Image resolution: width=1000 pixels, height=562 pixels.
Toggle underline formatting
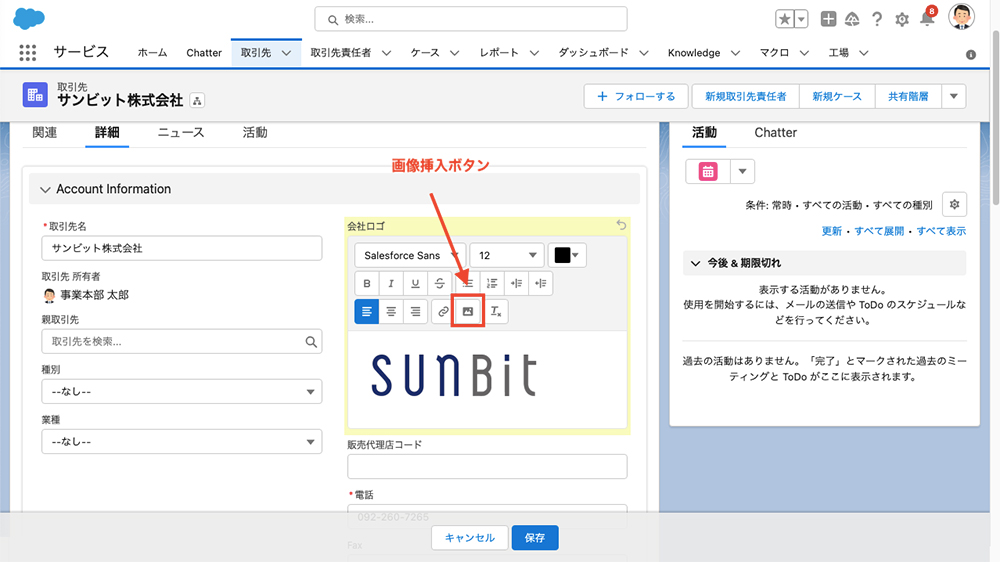tap(415, 283)
